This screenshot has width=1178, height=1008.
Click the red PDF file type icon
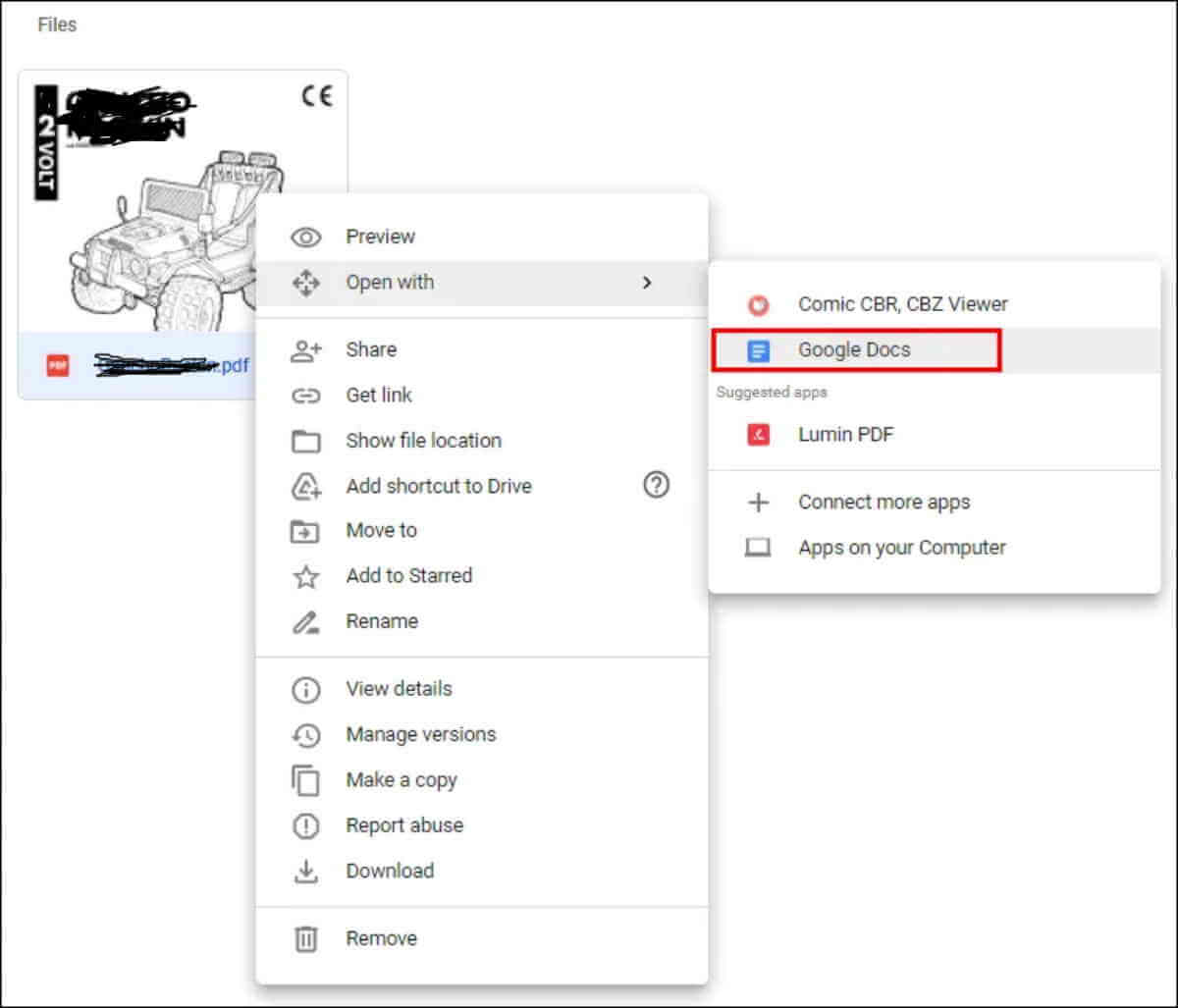coord(56,365)
